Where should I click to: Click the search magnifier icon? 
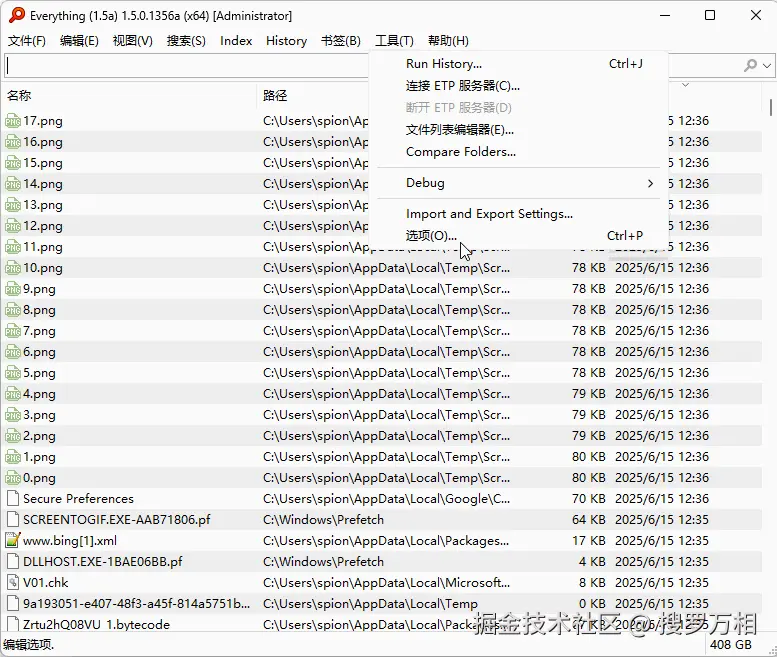751,65
